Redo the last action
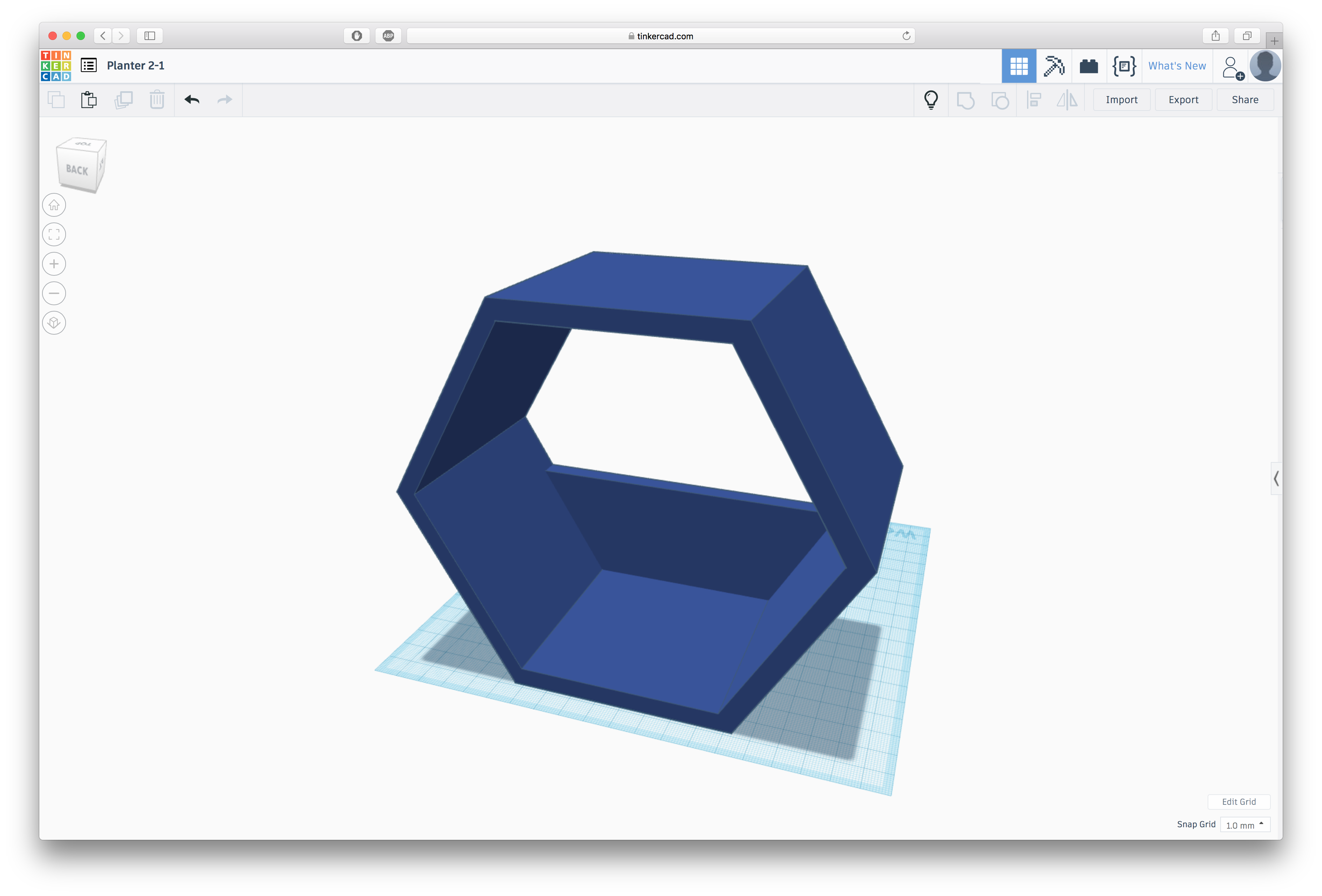1322x896 pixels. 225,100
